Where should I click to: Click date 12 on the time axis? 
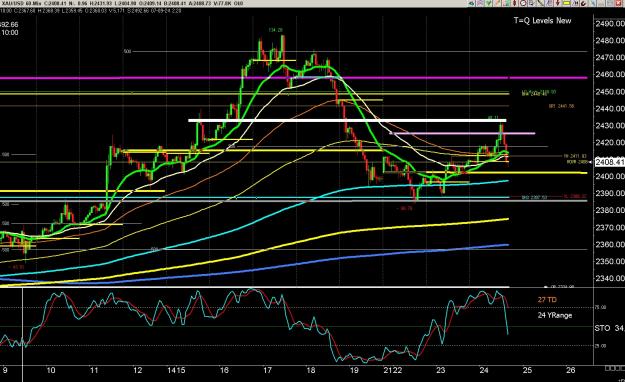(138, 370)
